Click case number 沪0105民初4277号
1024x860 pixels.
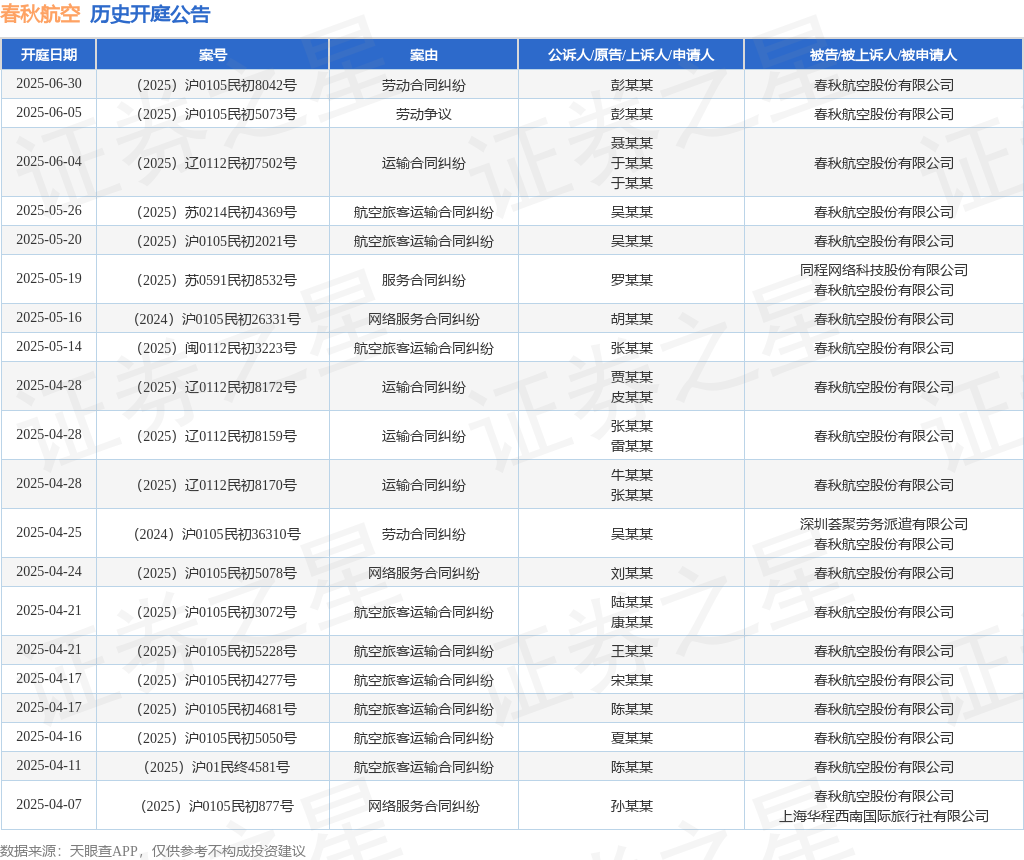216,680
